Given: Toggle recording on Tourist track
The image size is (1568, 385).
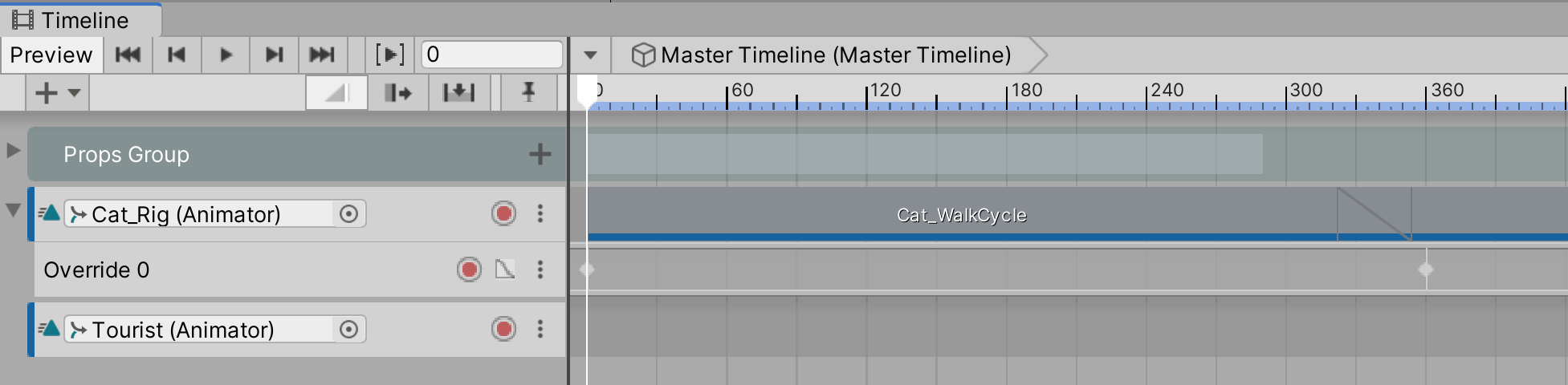Looking at the screenshot, I should (503, 329).
